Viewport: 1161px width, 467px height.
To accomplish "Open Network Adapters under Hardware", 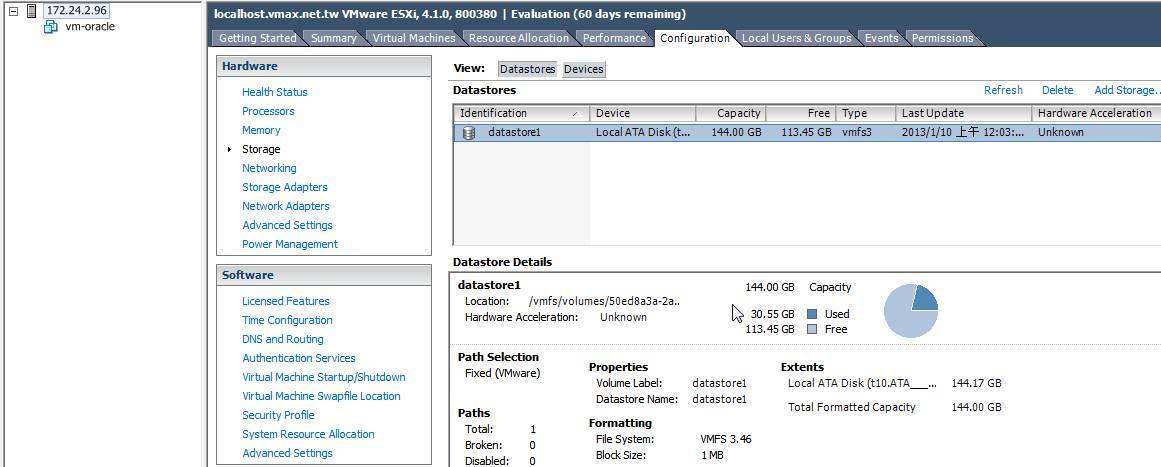I will 286,206.
